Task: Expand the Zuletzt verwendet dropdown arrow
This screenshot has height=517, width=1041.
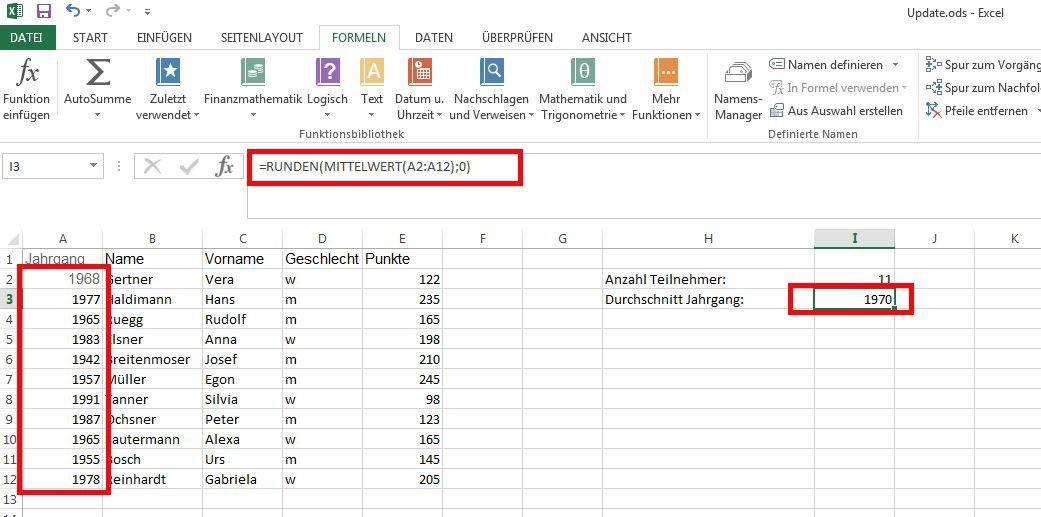Action: point(197,115)
